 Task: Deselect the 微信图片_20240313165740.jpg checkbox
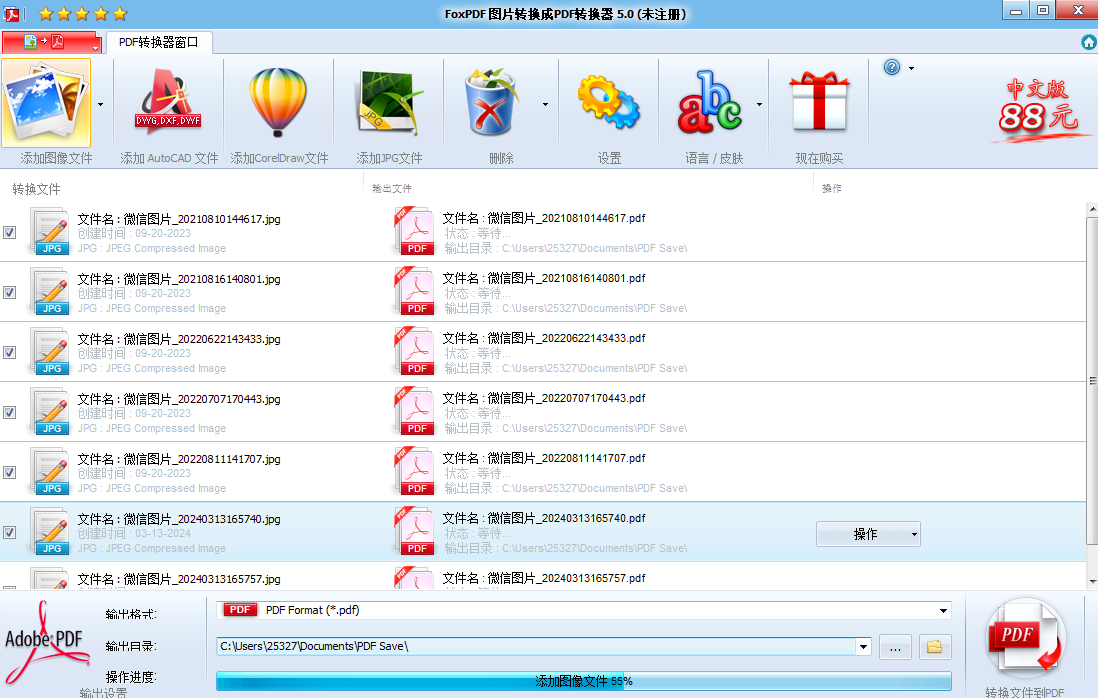(10, 533)
